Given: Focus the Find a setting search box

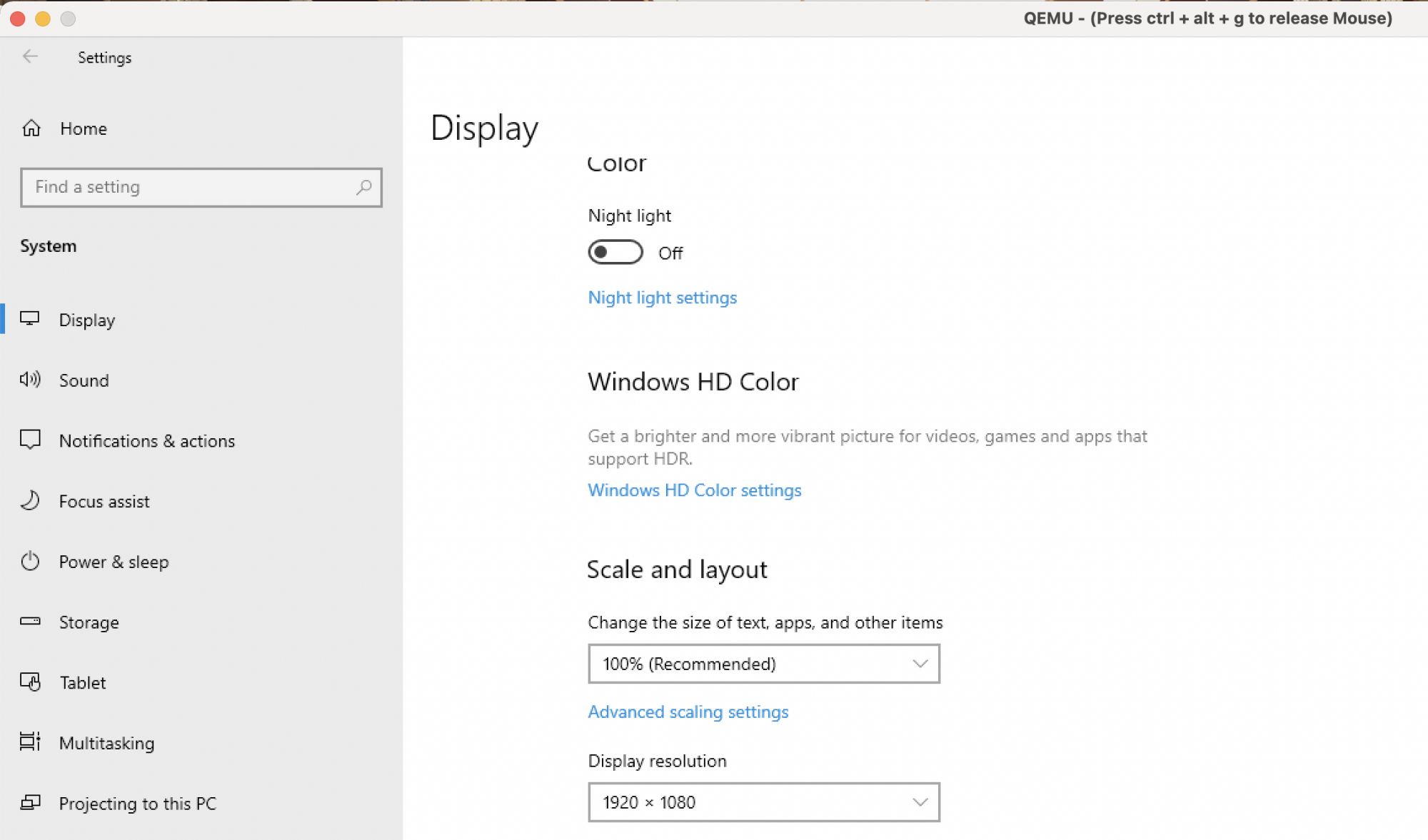Looking at the screenshot, I should [189, 187].
